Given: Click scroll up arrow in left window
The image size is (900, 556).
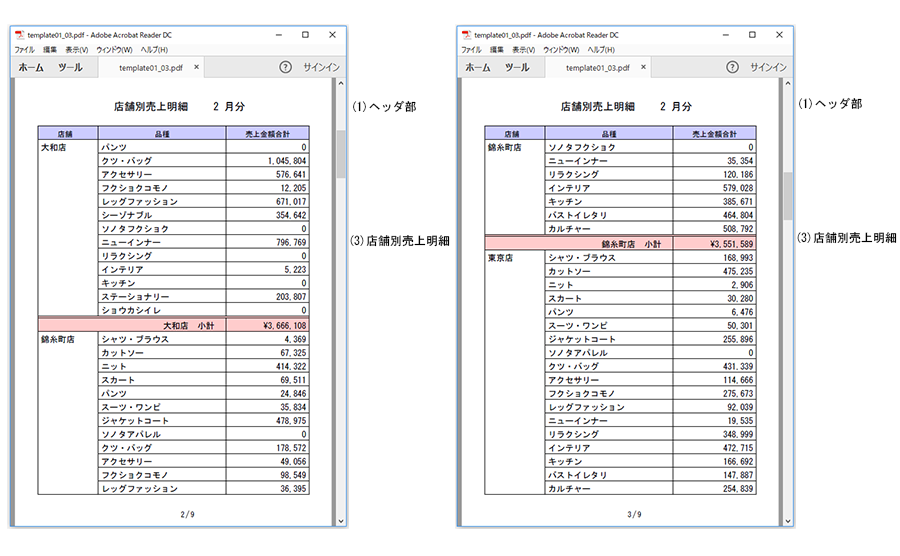Looking at the screenshot, I should pyautogui.click(x=341, y=83).
